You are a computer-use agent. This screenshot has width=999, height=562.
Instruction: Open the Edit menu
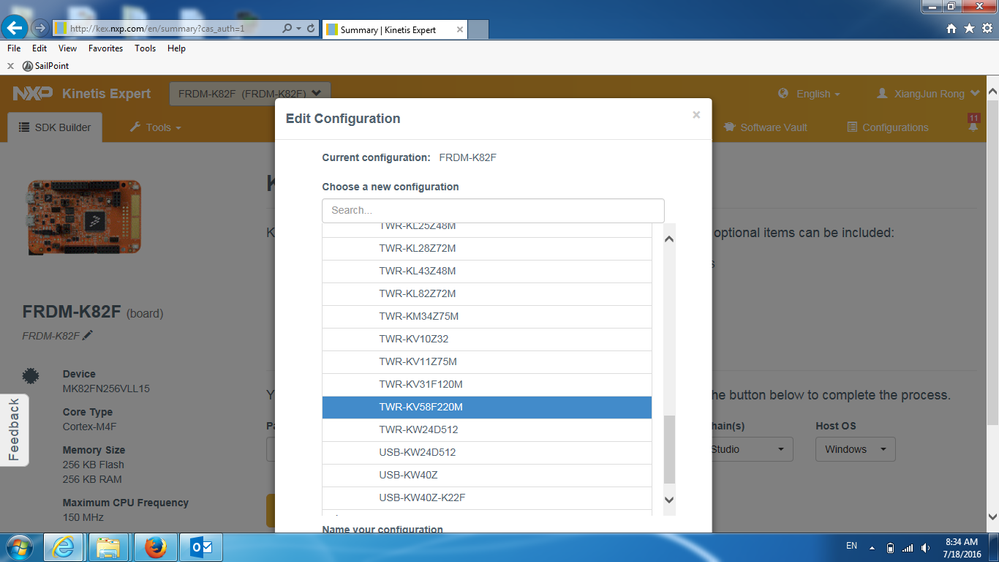[40, 48]
